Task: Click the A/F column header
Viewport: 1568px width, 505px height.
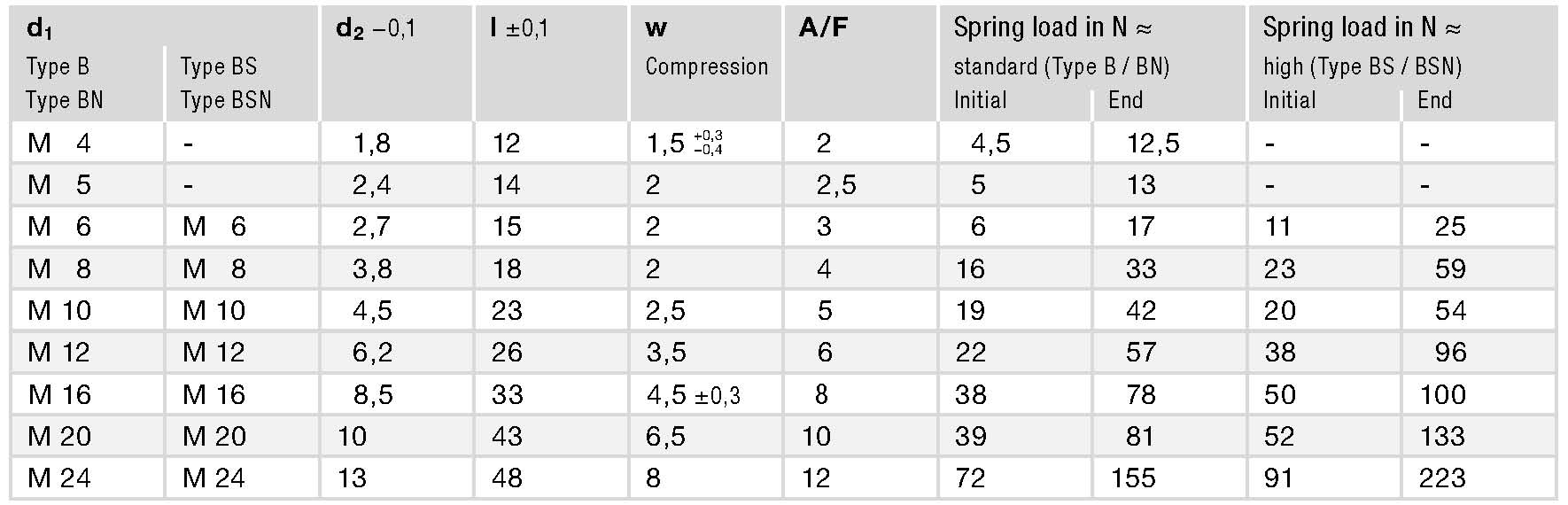Action: click(823, 27)
